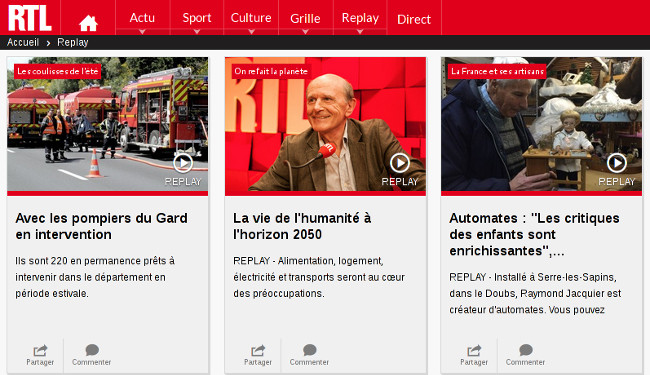This screenshot has width=650, height=375.
Task: Open 'Les coulisses de l'été' category tag
Action: [58, 71]
